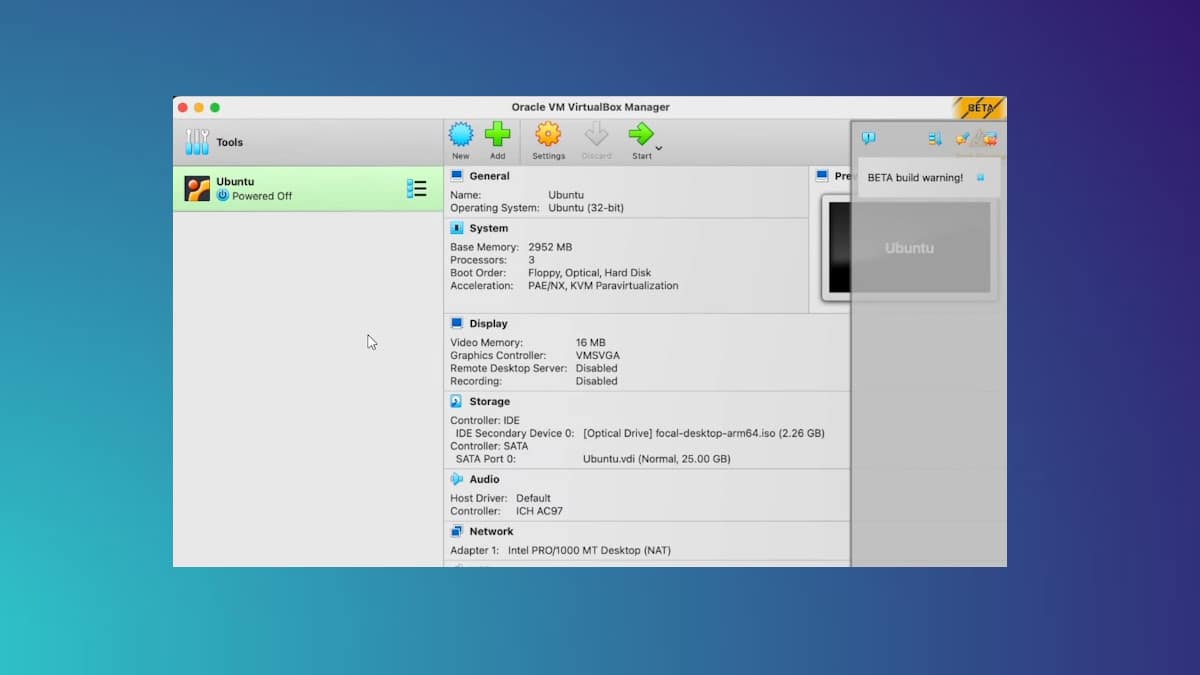Image resolution: width=1200 pixels, height=675 pixels.
Task: Click Remote Desktop Server Disabled value
Action: 596,369
